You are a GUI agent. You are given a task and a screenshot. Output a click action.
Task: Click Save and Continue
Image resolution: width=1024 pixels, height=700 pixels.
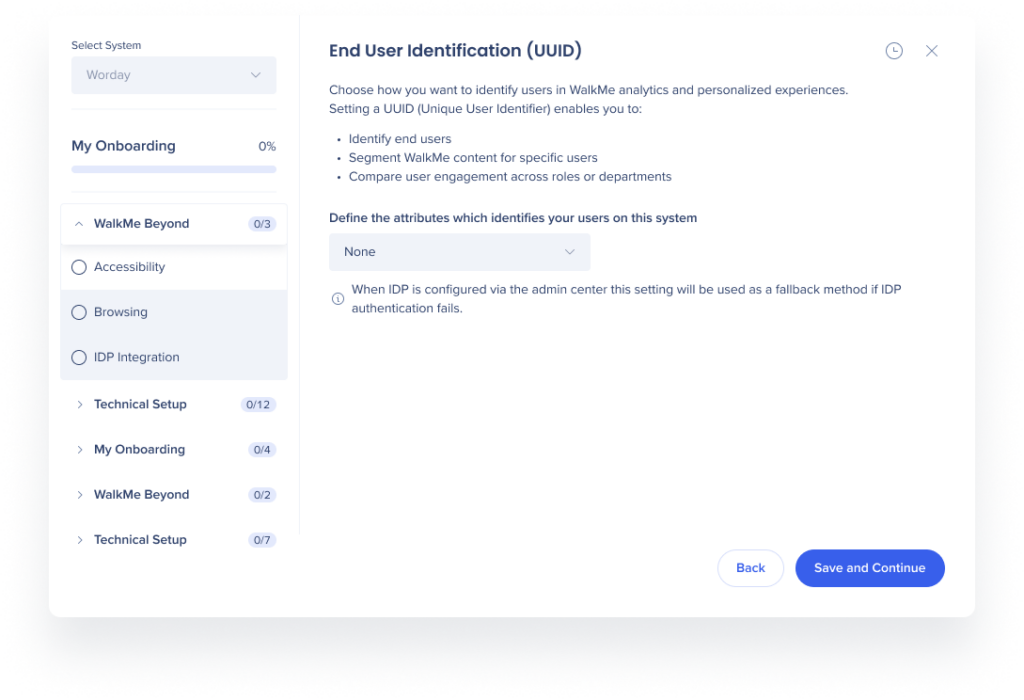(869, 567)
